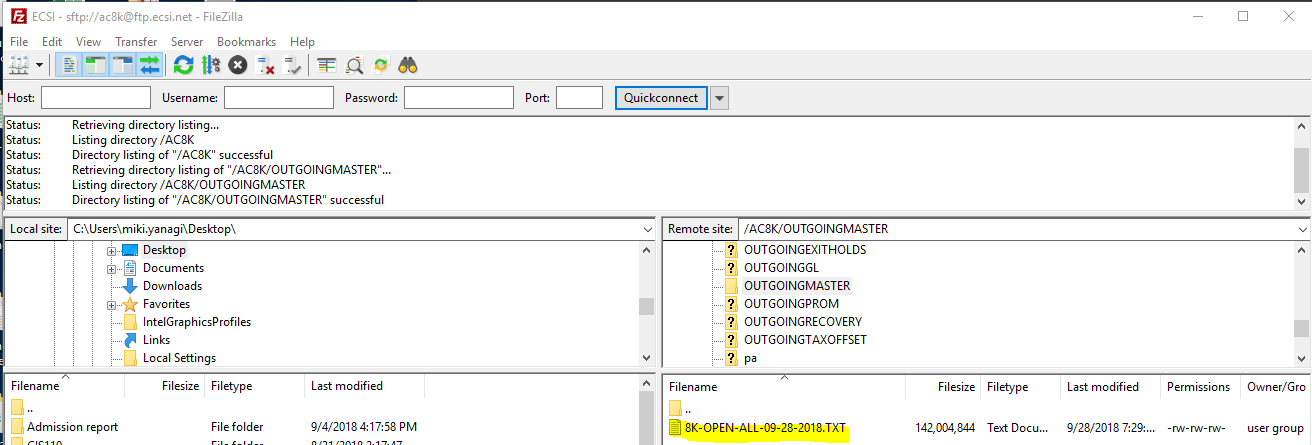This screenshot has height=445, width=1312.
Task: Select Links in local tree
Action: click(x=156, y=340)
